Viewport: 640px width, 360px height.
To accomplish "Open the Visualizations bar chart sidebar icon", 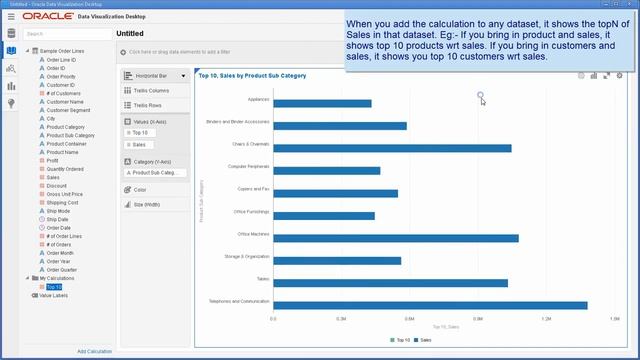I will click(x=11, y=86).
